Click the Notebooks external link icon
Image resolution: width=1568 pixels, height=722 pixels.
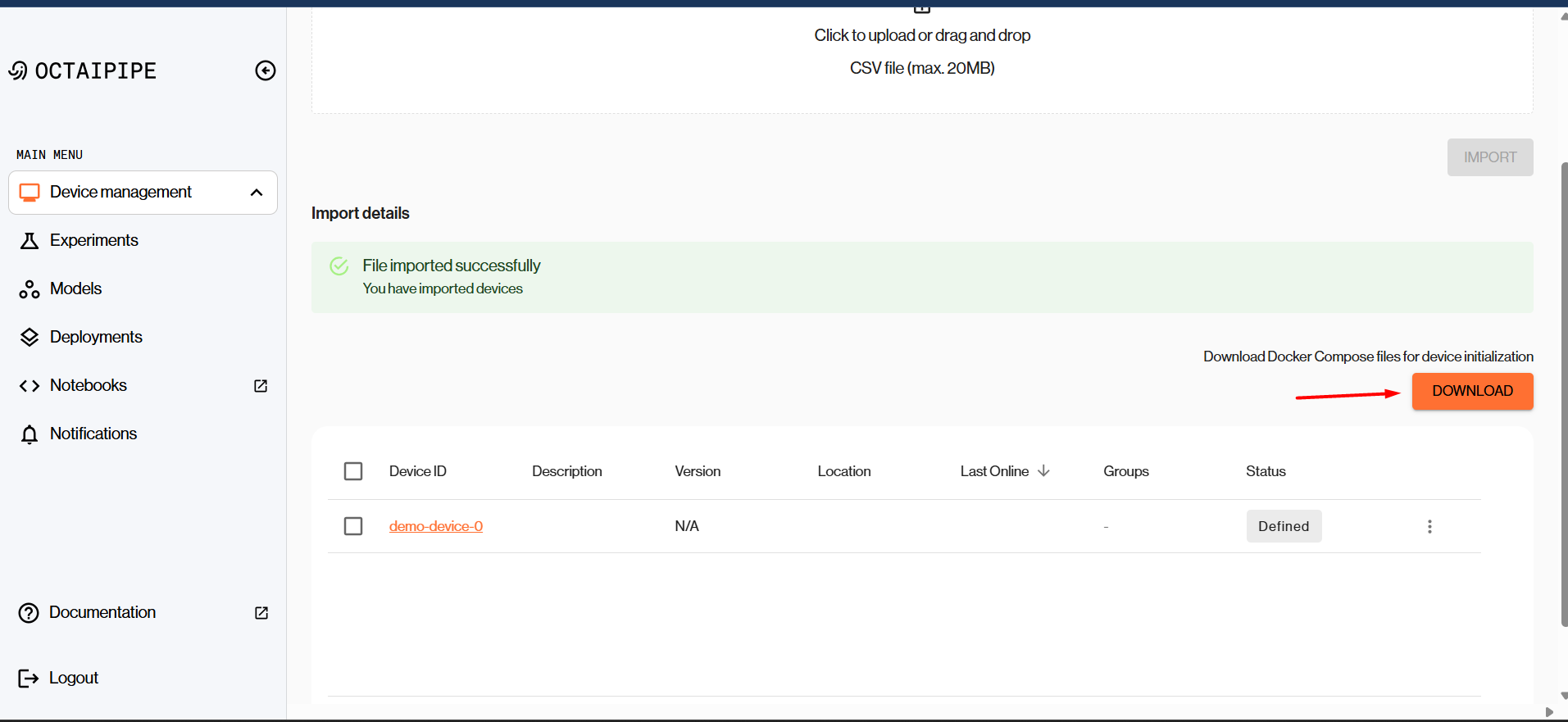261,386
